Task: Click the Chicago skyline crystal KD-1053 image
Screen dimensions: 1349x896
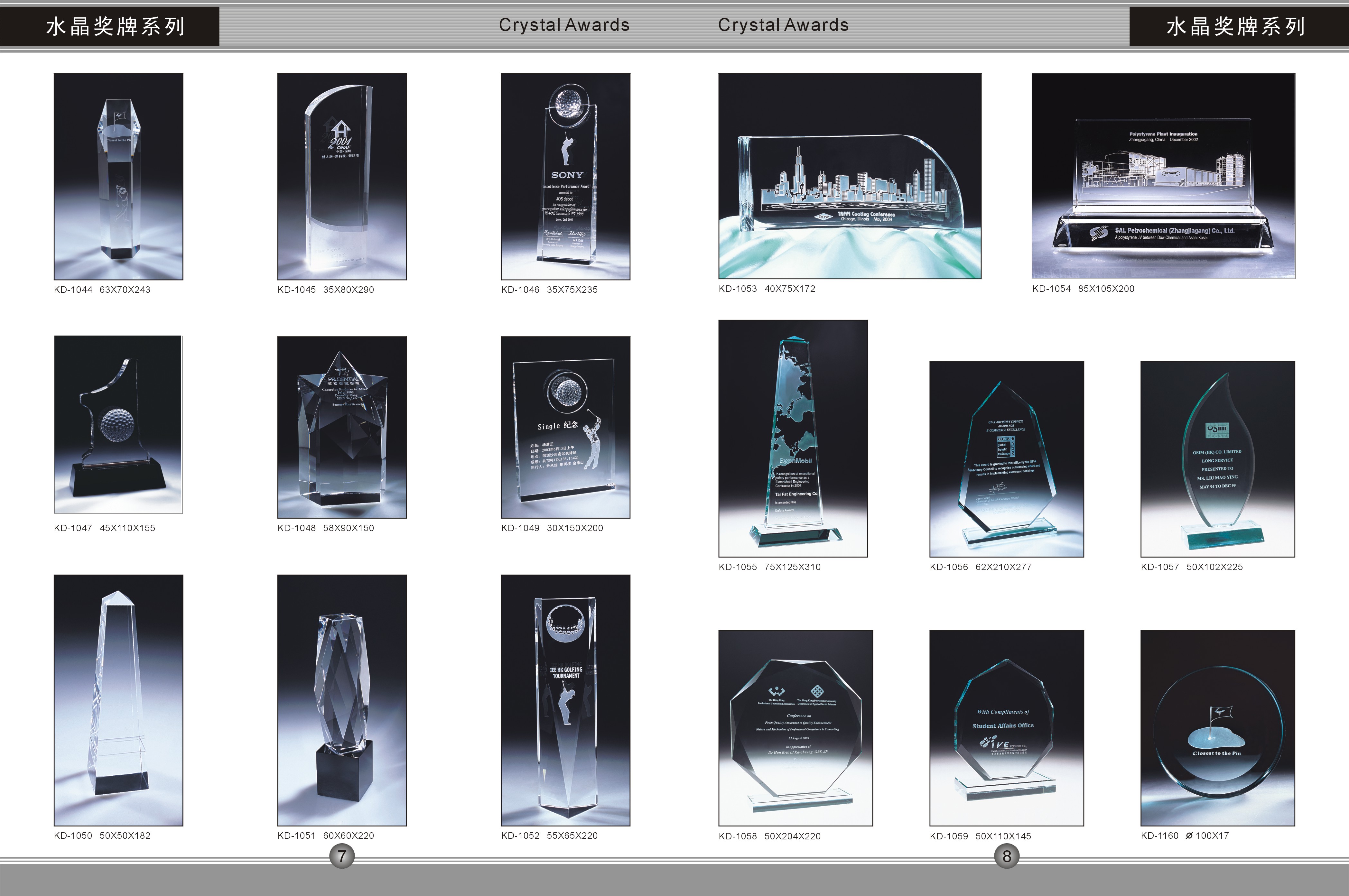Action: (850, 176)
